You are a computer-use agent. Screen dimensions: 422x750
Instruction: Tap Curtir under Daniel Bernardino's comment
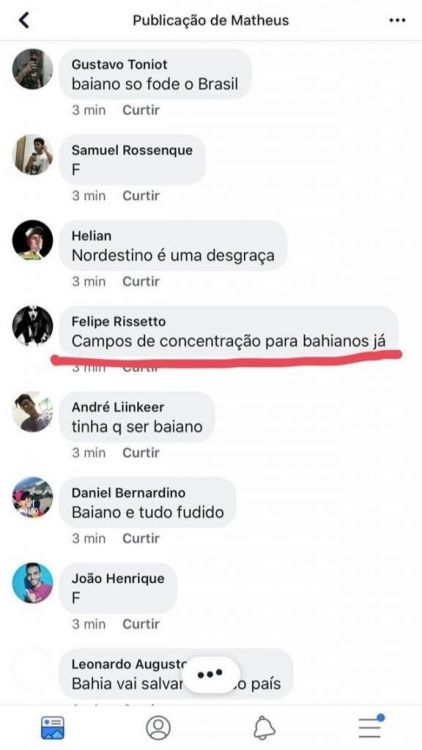click(141, 538)
